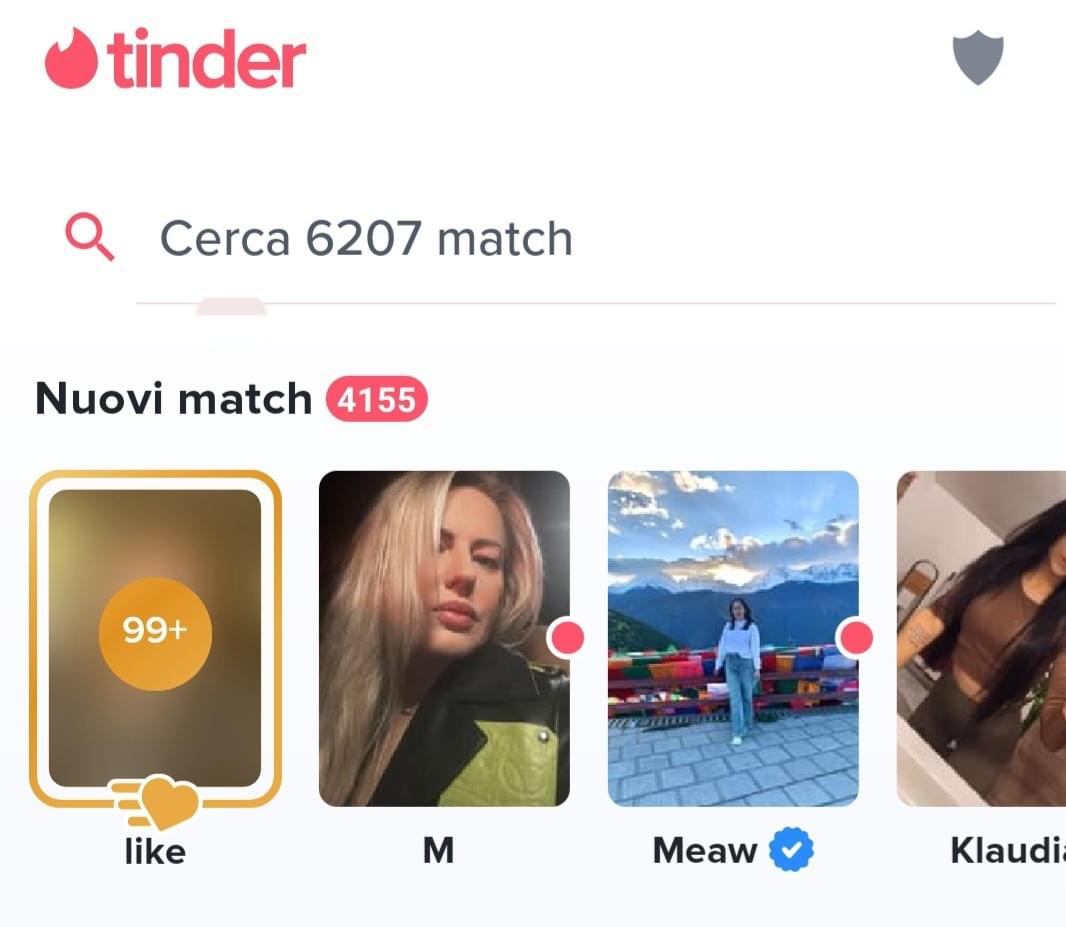Click the Cerca 6207 match search field
This screenshot has height=927, width=1066.
(595, 239)
